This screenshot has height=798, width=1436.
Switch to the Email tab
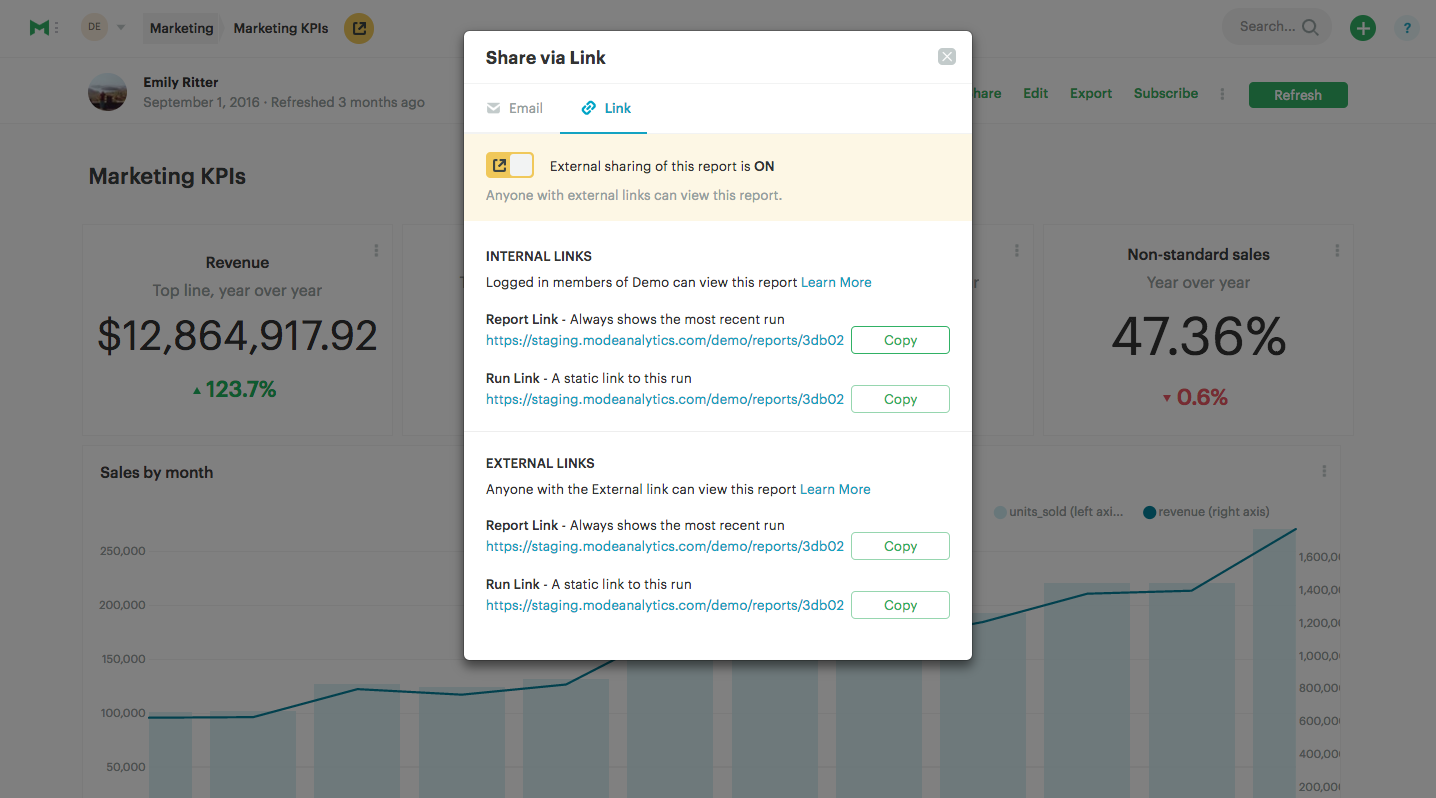[515, 108]
